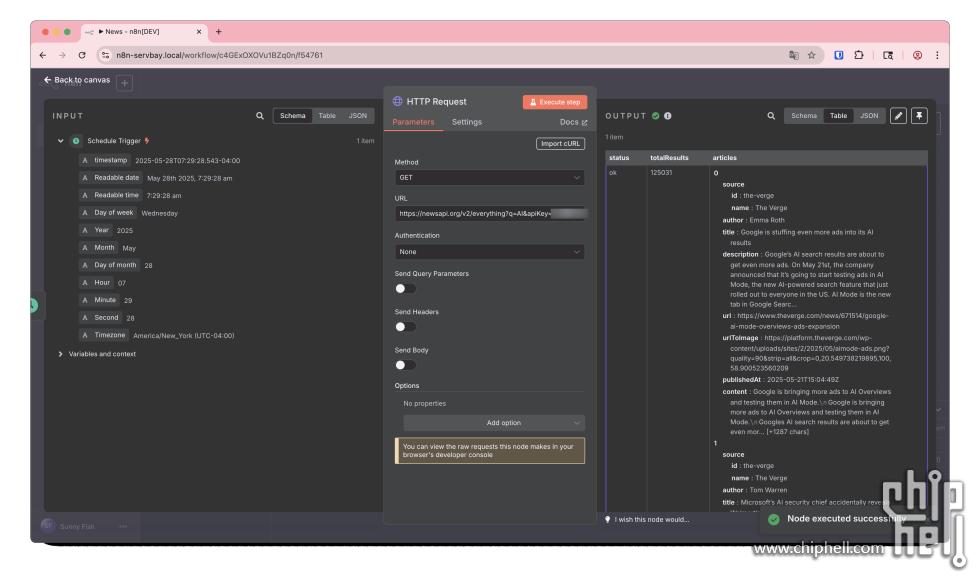Open a new browser tab
Screen dimensions: 980x583
click(219, 32)
